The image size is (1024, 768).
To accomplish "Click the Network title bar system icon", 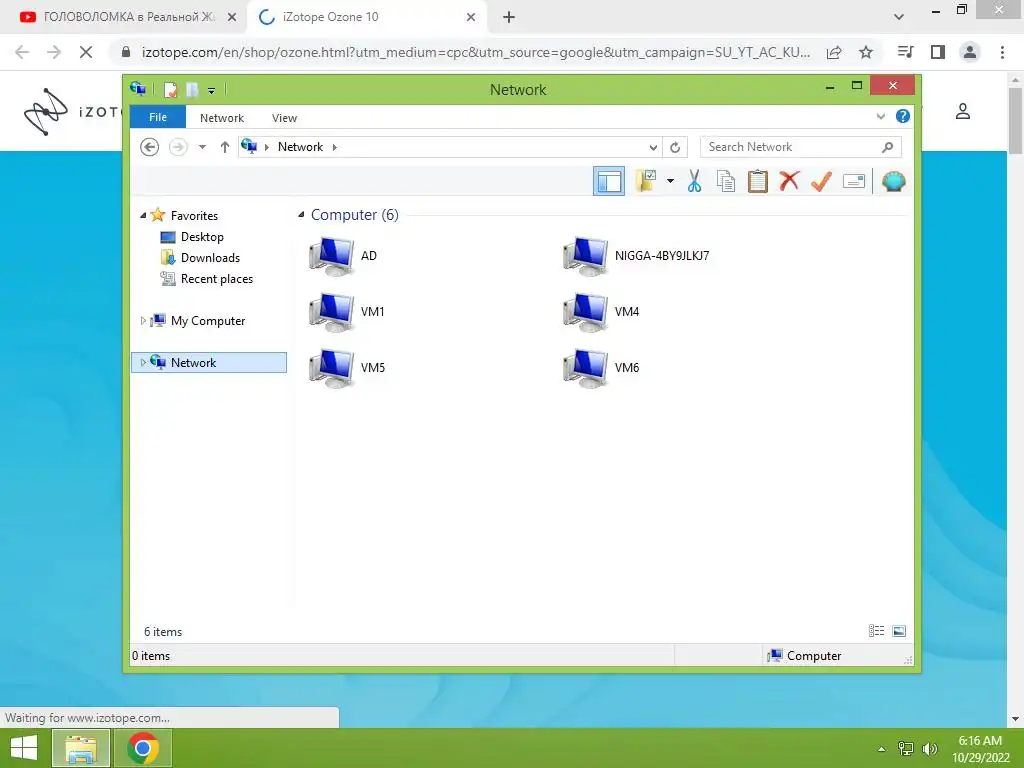I will point(138,89).
